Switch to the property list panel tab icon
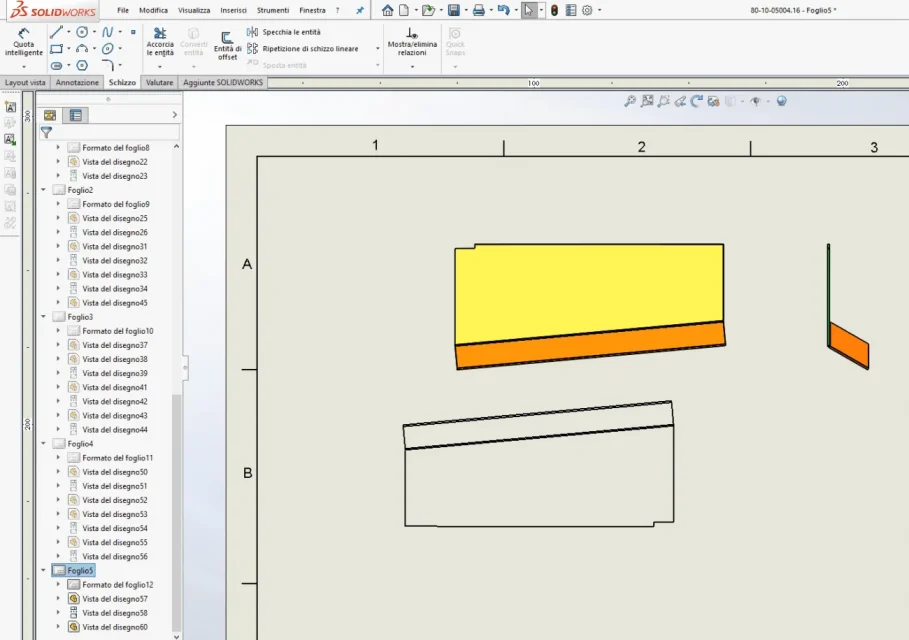This screenshot has width=909, height=640. point(75,115)
